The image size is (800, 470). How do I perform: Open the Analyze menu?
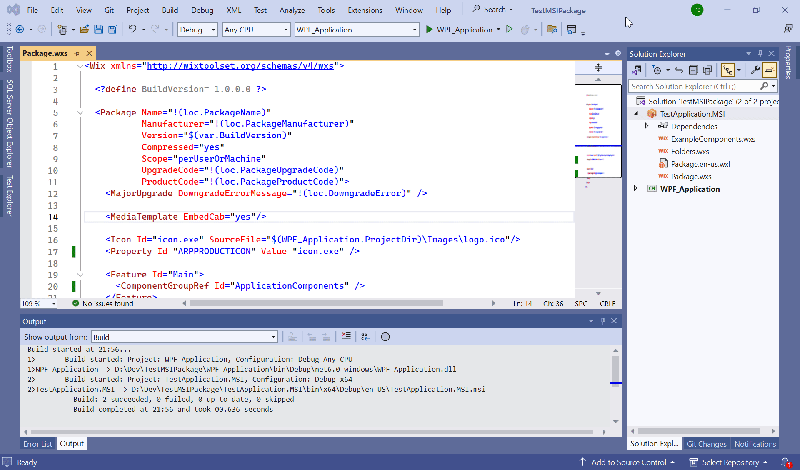(292, 10)
